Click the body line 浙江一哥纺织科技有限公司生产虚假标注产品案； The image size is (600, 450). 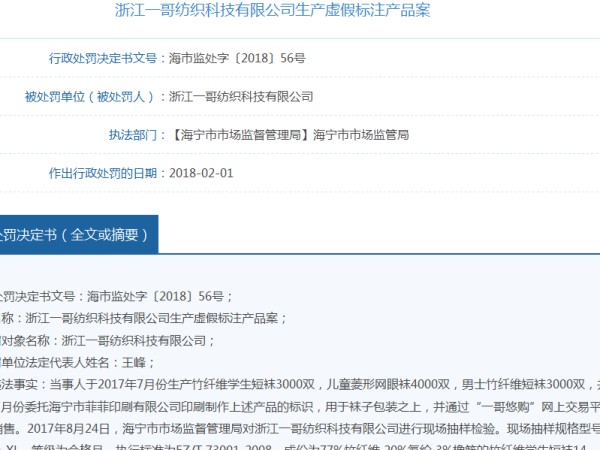tap(144, 318)
